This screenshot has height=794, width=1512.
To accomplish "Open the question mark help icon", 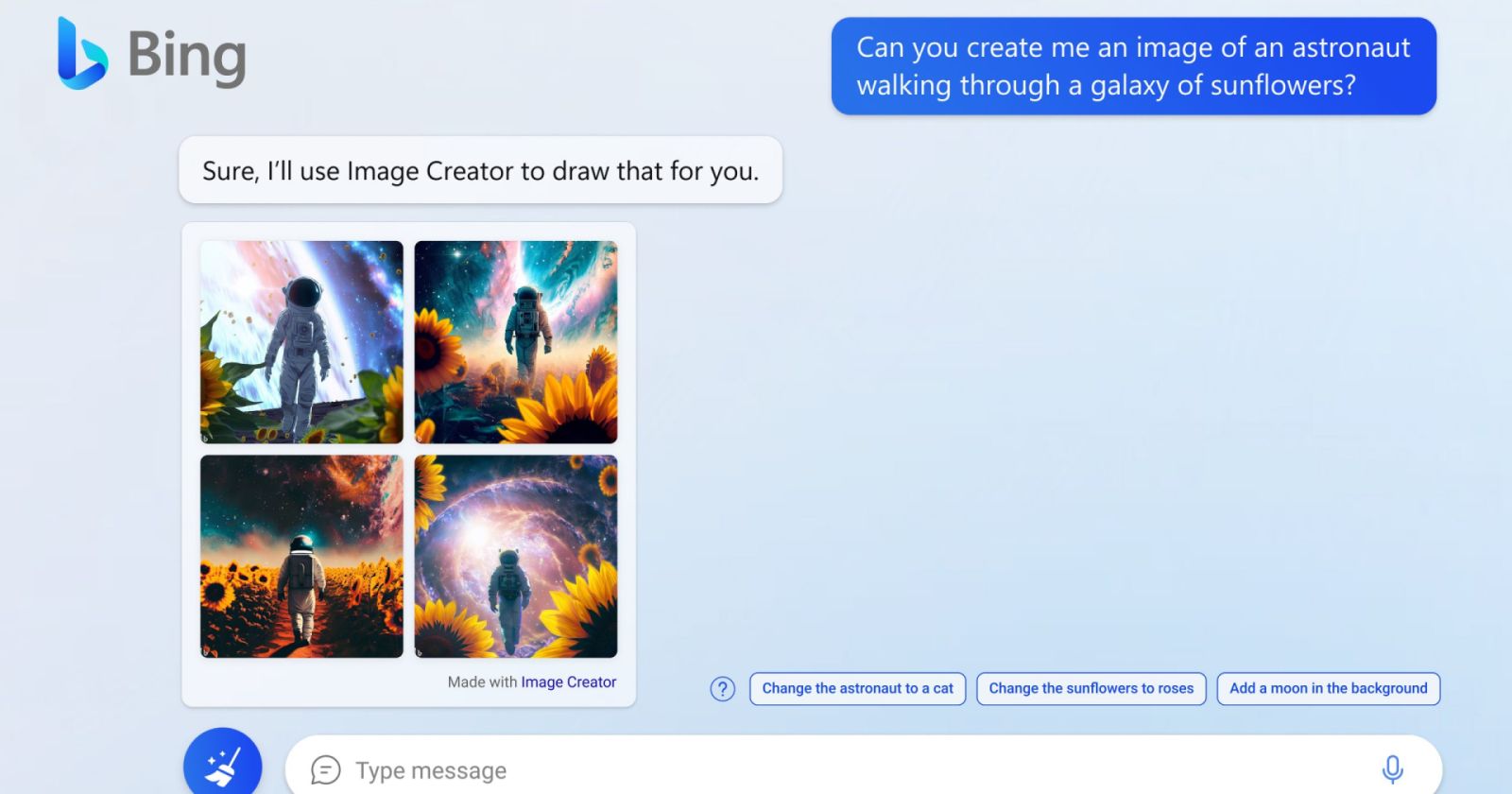I will (722, 689).
